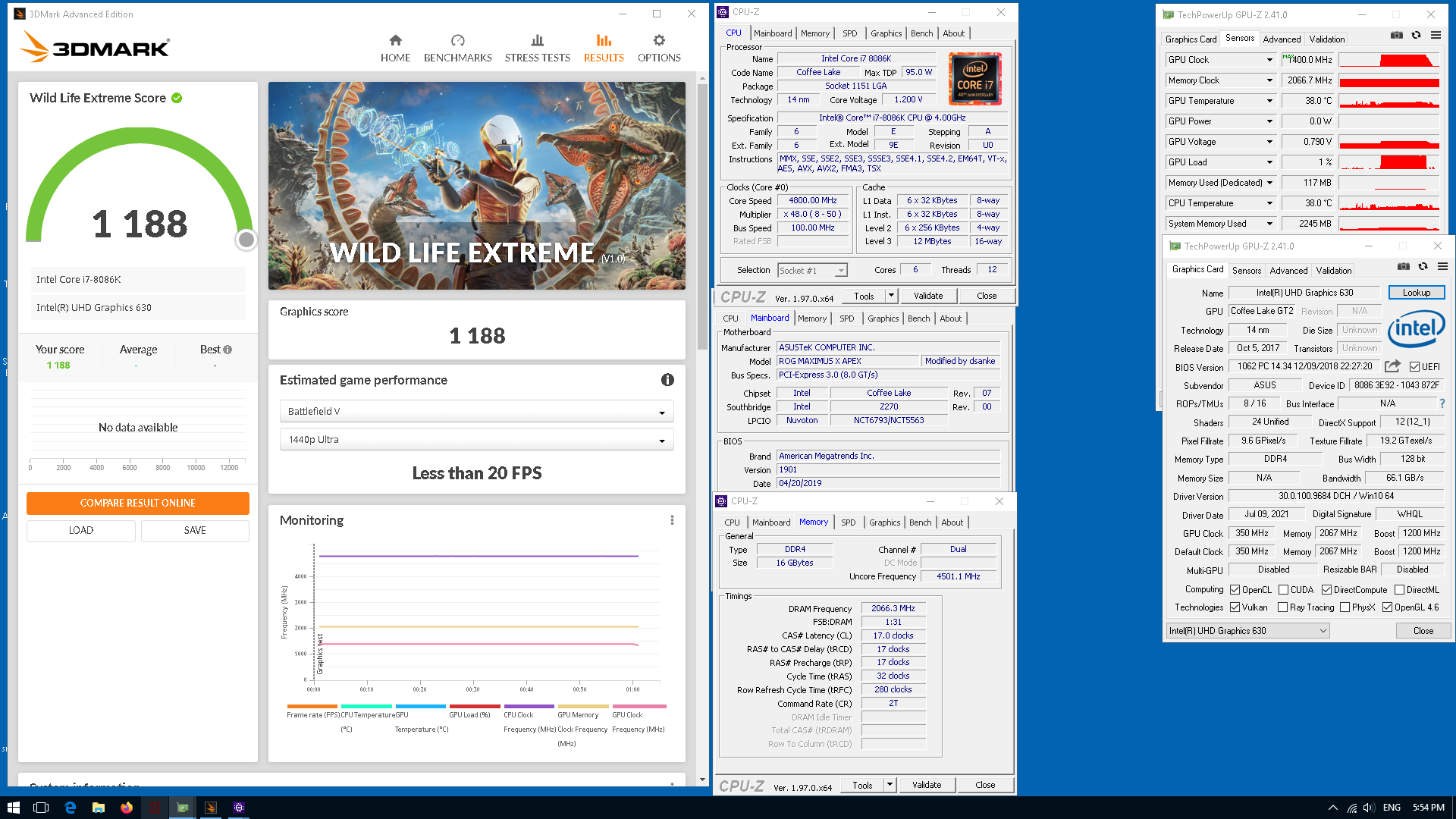
Task: Click the score gauge knob handle
Action: click(246, 240)
